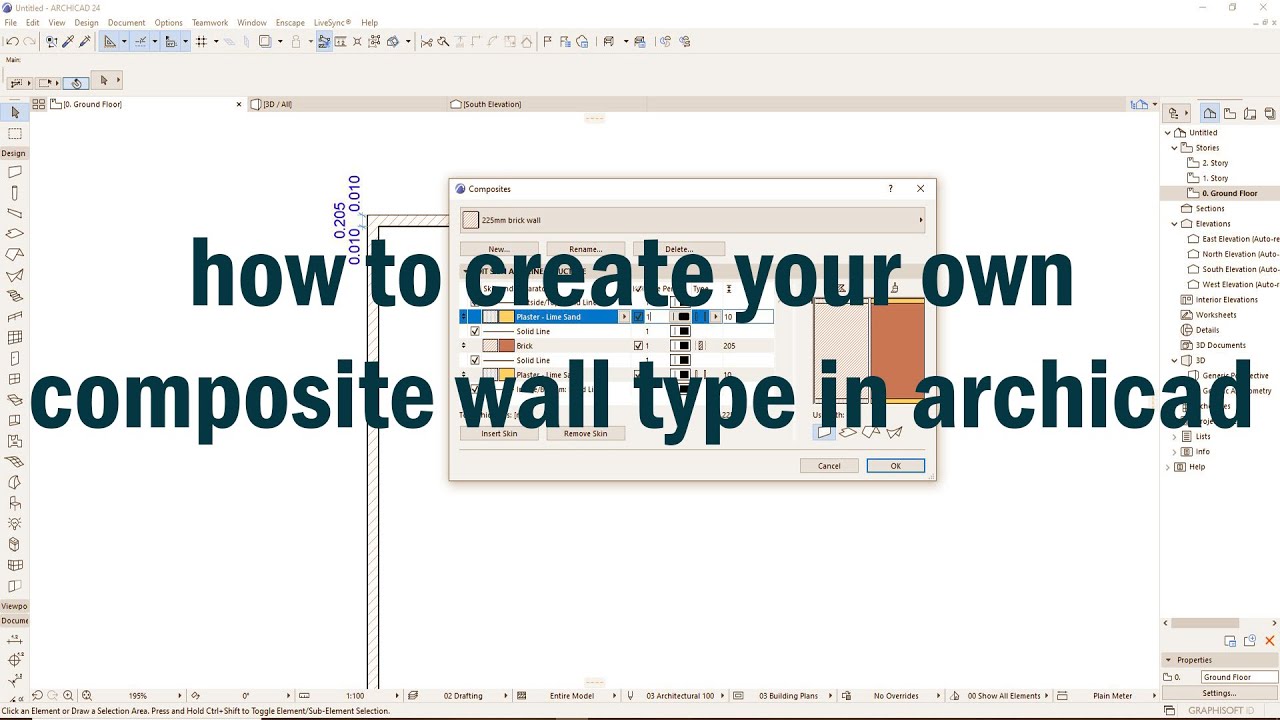Click the scissors Split tool icon
This screenshot has width=1280, height=720.
(427, 41)
